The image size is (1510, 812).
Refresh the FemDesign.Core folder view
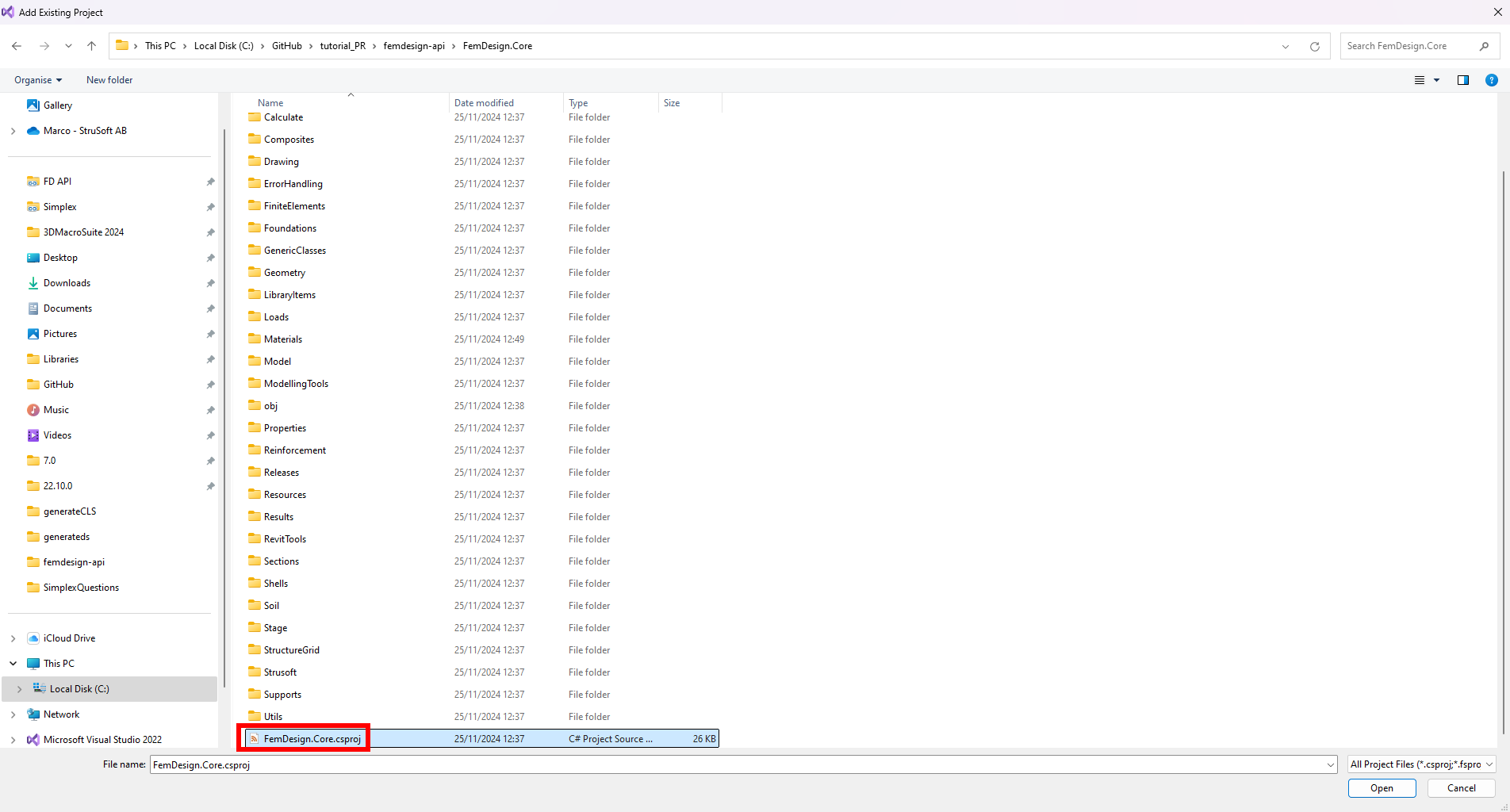[x=1314, y=47]
